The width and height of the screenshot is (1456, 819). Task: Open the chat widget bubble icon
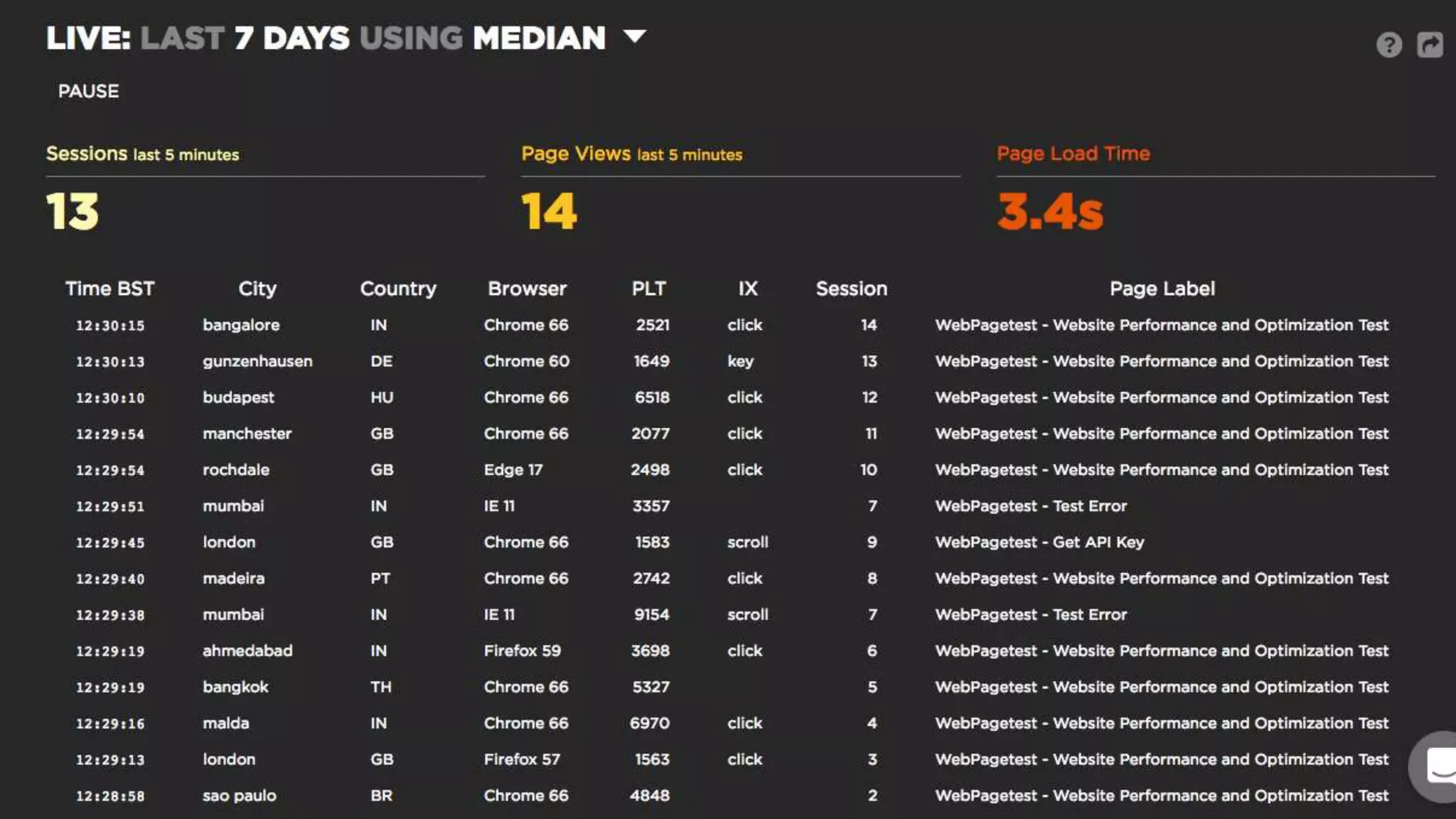pyautogui.click(x=1440, y=767)
